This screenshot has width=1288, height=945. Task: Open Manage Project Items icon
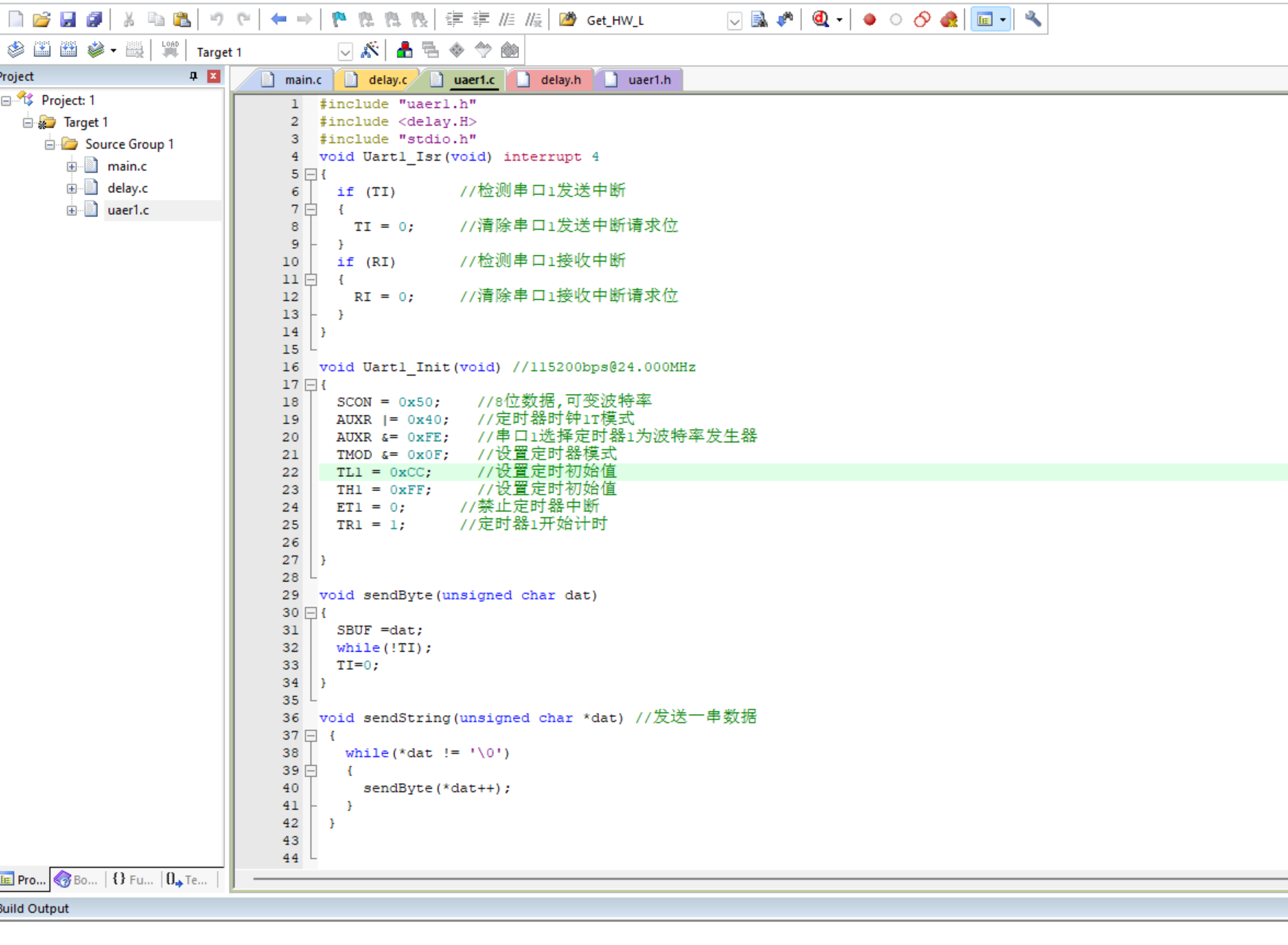pyautogui.click(x=404, y=50)
